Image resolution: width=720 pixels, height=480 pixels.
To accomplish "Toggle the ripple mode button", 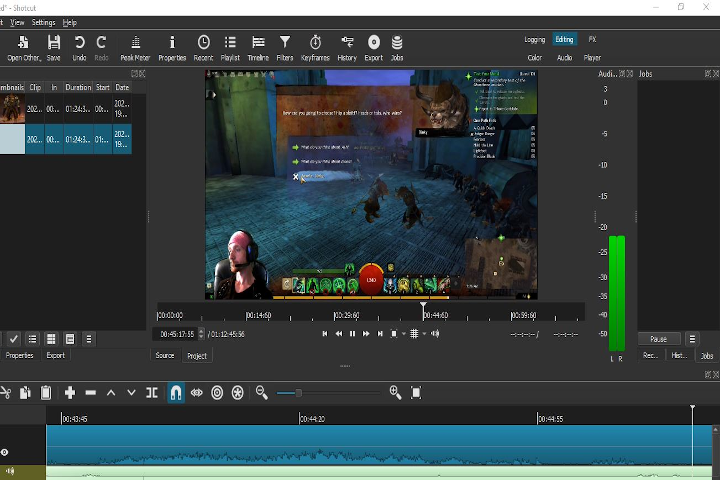I will [x=217, y=393].
